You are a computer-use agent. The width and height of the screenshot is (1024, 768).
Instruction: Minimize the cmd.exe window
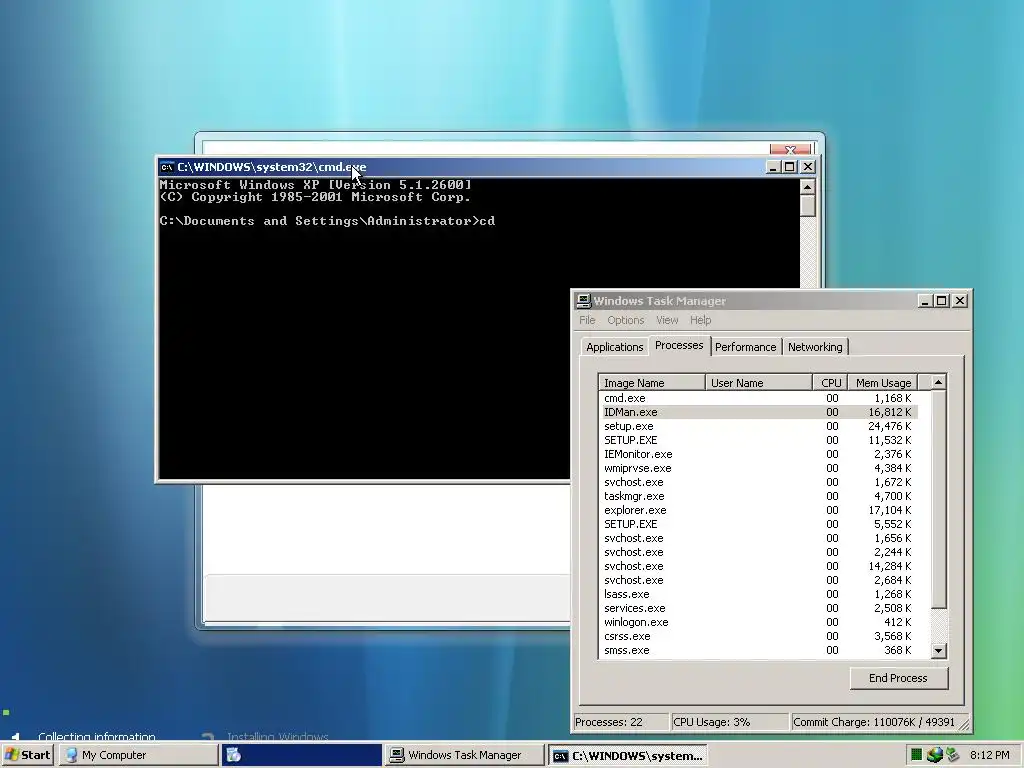773,167
